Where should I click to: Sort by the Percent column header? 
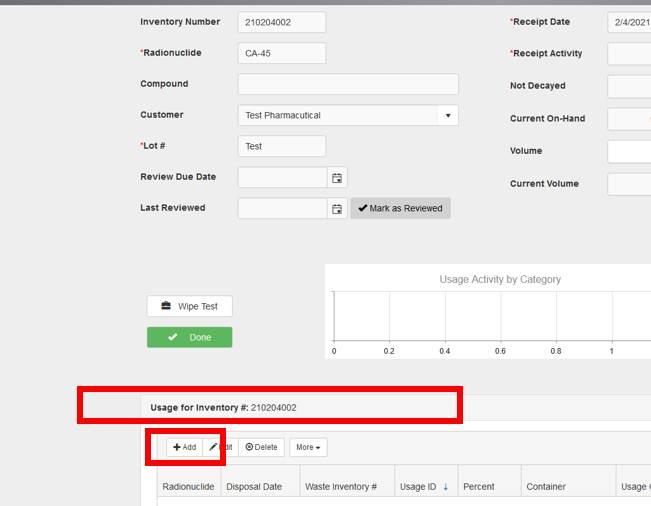[x=479, y=487]
